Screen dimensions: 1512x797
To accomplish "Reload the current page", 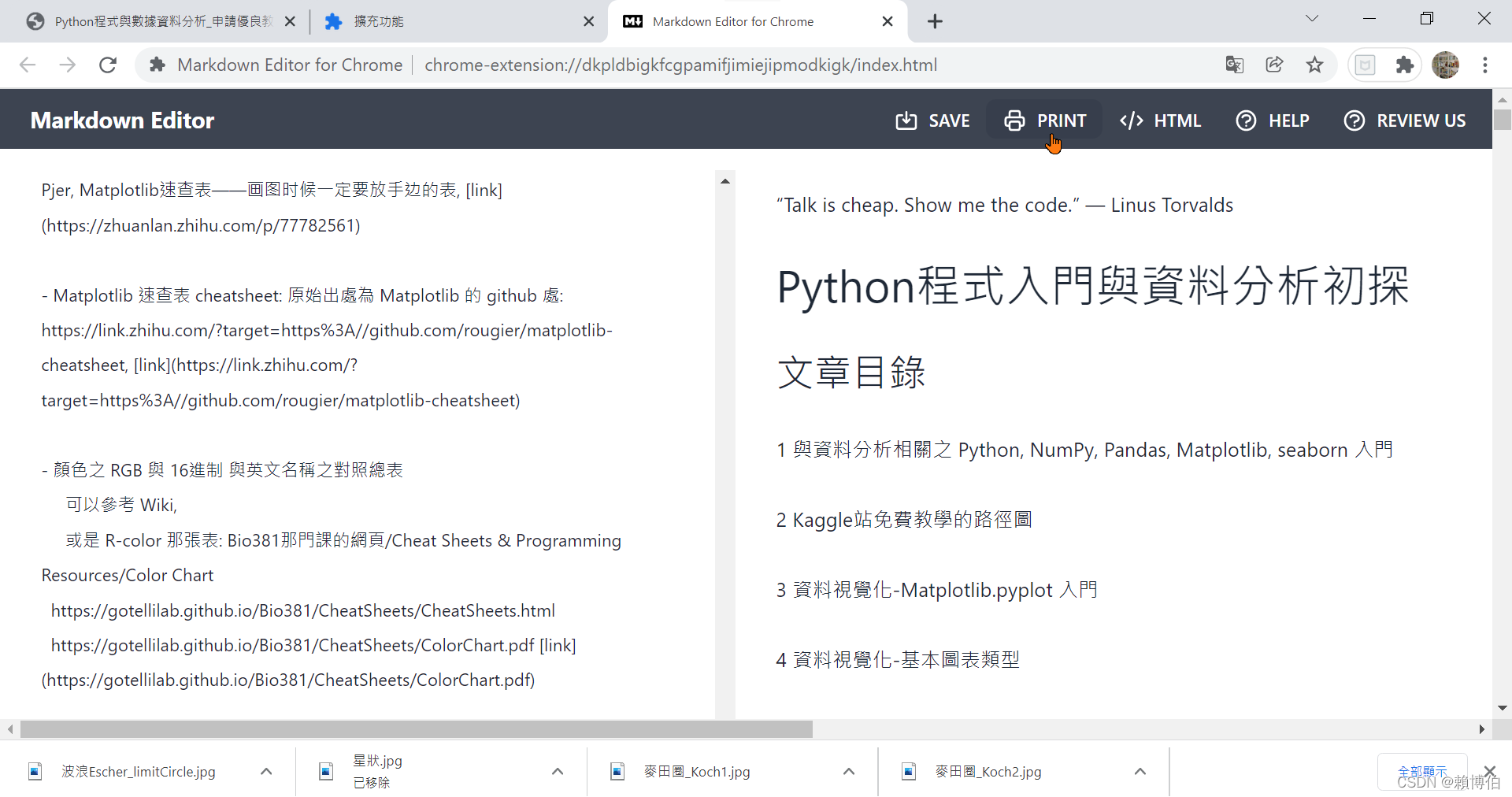I will [x=108, y=65].
